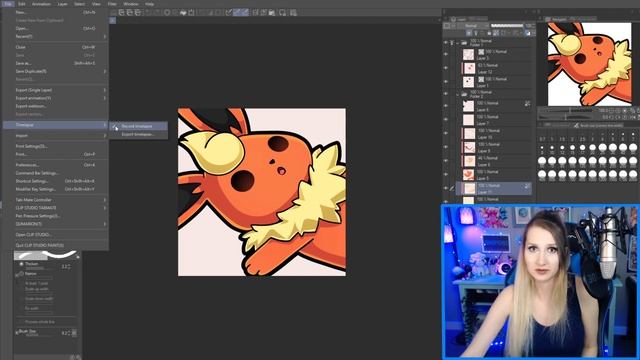Click Command Bar Settings... entry
The width and height of the screenshot is (640, 360).
(56, 173)
